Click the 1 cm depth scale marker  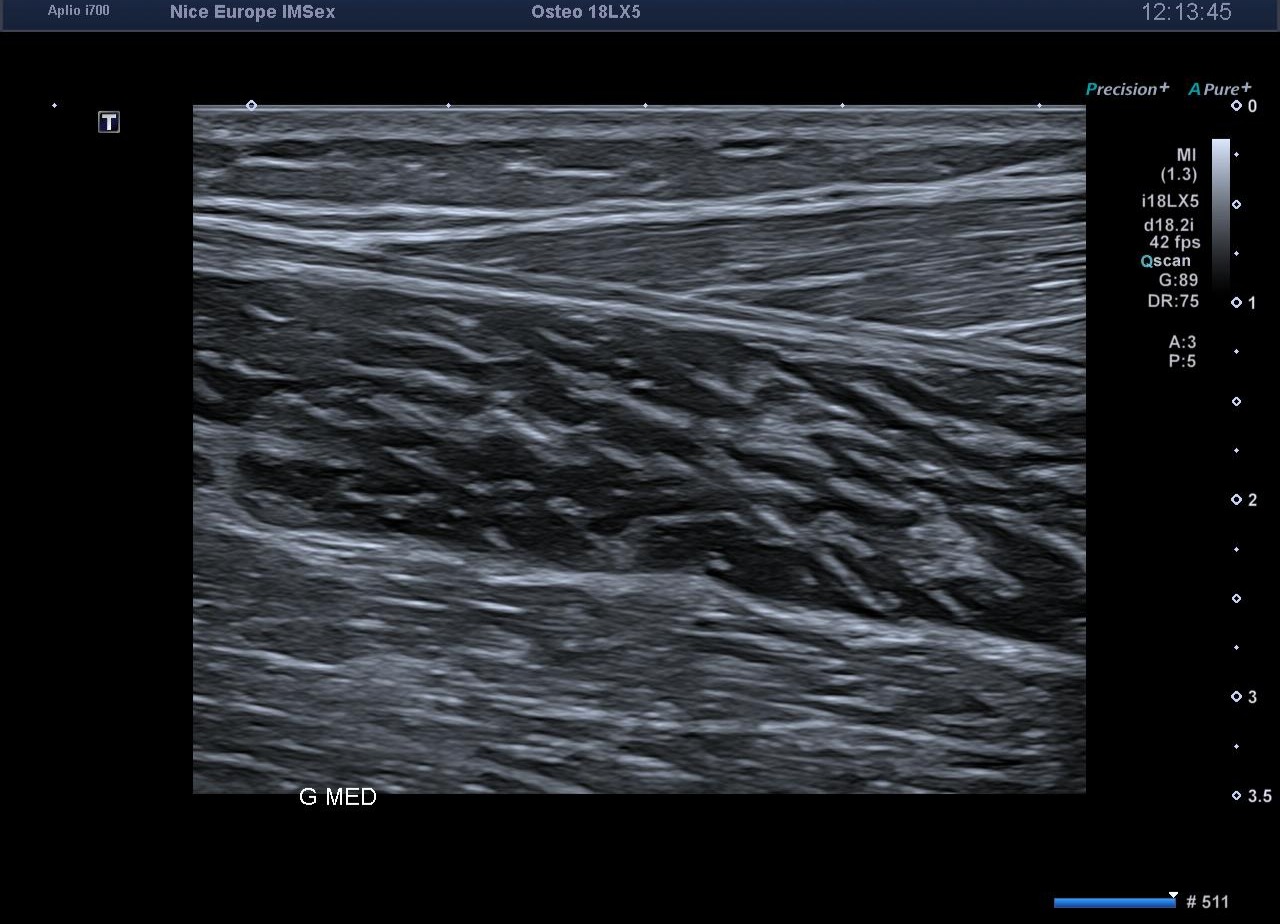pyautogui.click(x=1243, y=303)
